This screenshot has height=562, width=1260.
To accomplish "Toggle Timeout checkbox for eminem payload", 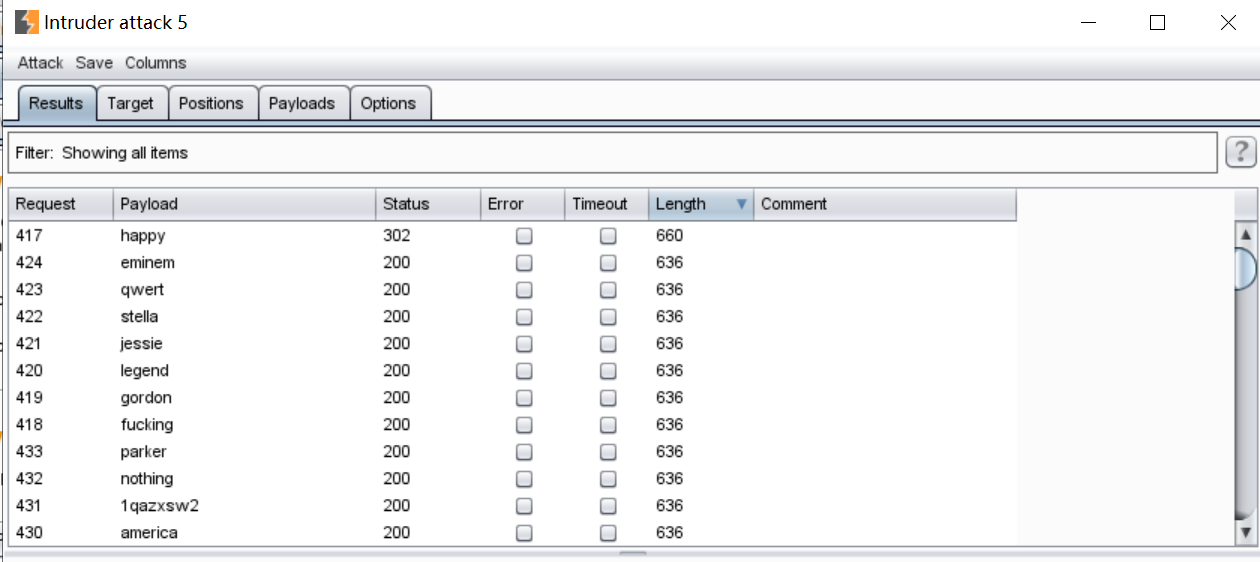I will point(608,263).
